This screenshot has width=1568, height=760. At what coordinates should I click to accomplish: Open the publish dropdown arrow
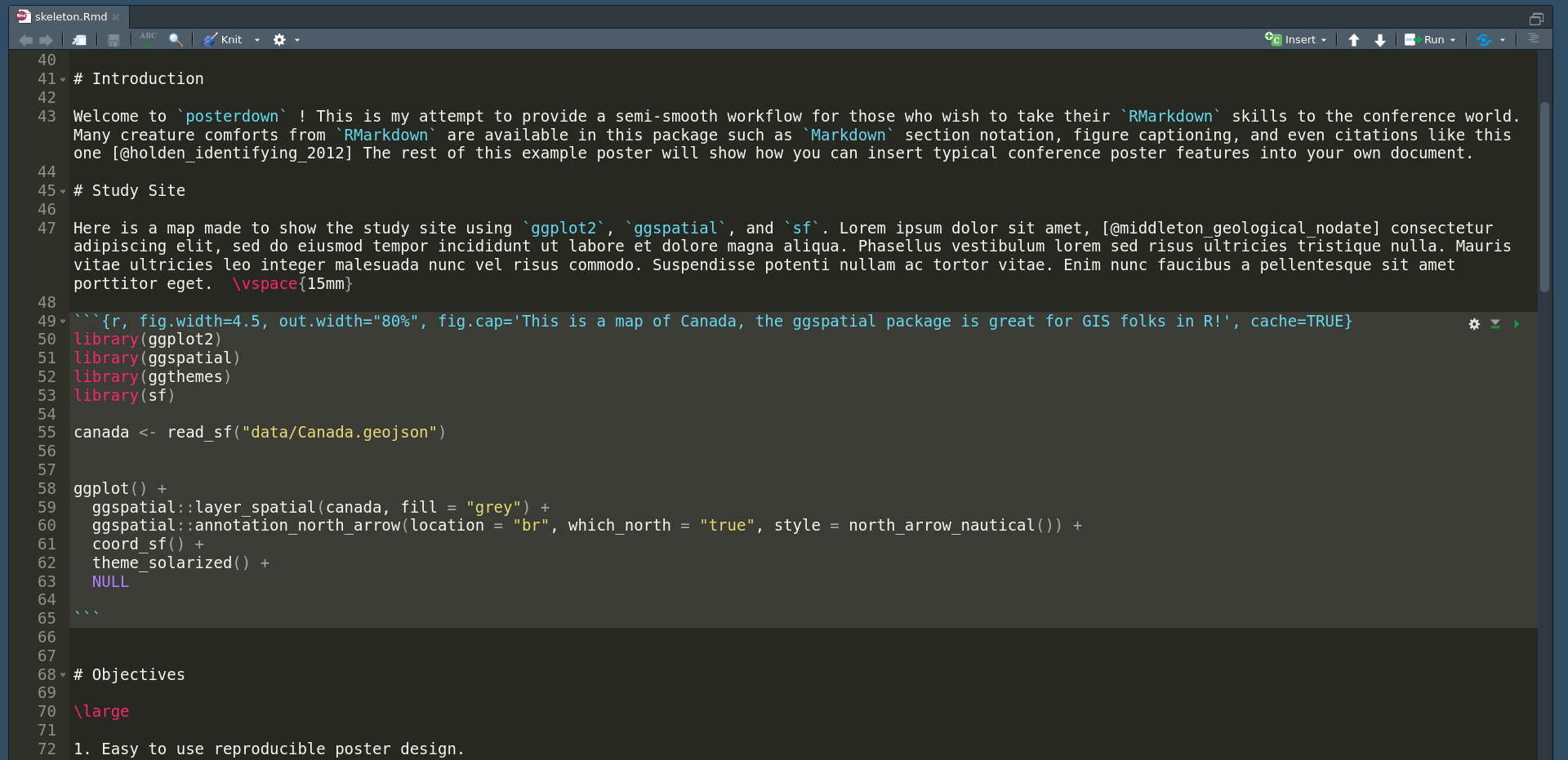coord(1503,40)
